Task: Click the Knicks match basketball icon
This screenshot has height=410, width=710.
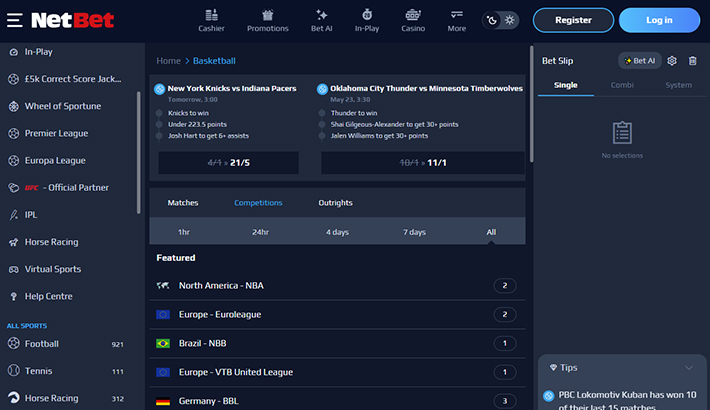Action: pos(159,89)
